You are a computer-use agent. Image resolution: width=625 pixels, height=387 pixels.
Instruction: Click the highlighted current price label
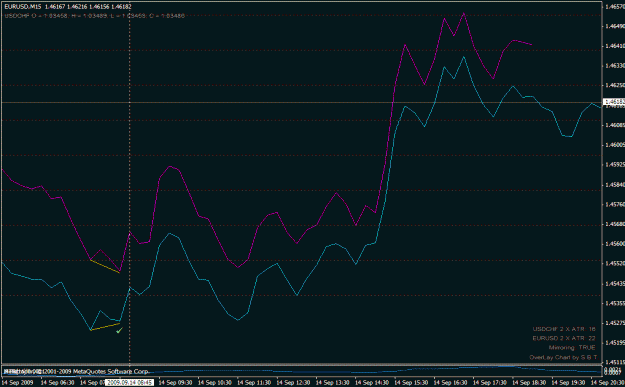pyautogui.click(x=614, y=102)
